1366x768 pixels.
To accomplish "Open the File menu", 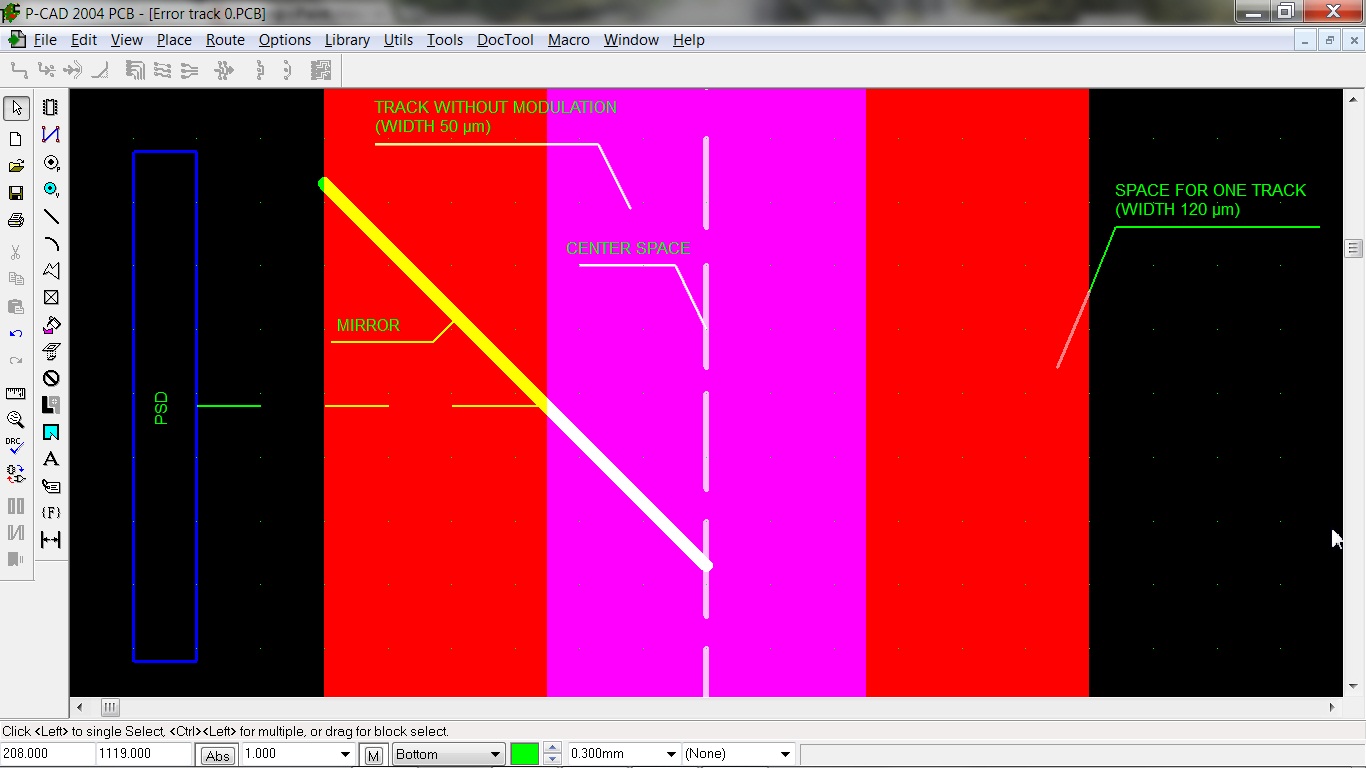I will [x=45, y=40].
